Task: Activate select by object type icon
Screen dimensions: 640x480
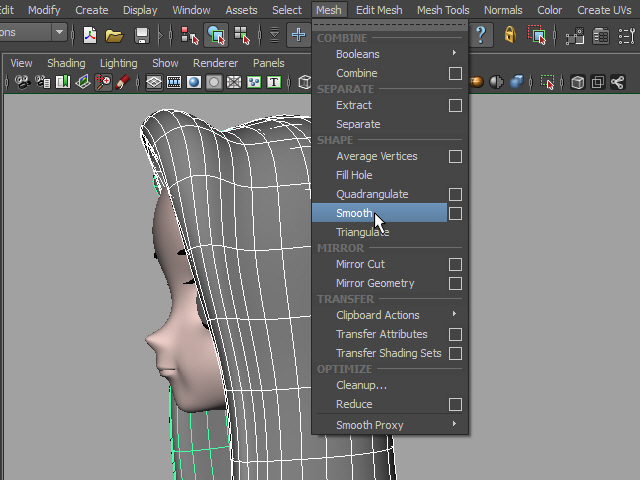Action: coord(216,35)
